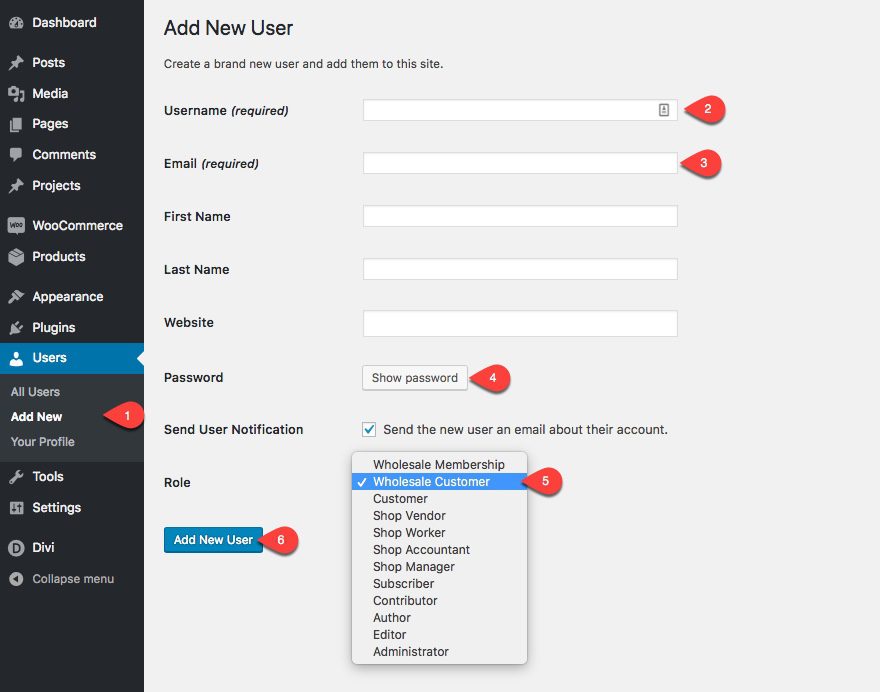
Task: Click the Divi circle icon
Action: point(16,548)
